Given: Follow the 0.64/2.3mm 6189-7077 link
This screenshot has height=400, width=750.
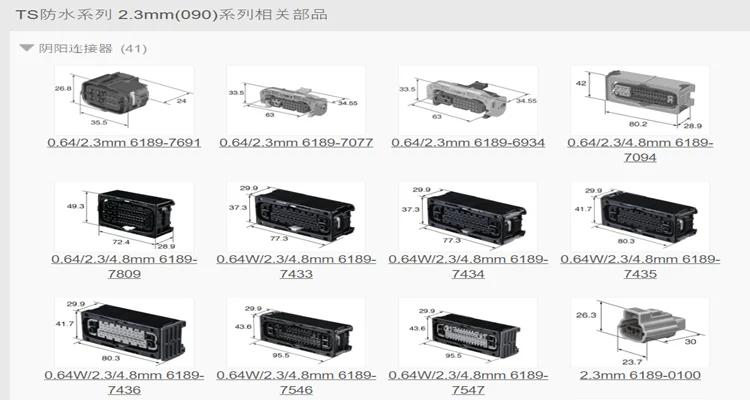Looking at the screenshot, I should pos(296,143).
